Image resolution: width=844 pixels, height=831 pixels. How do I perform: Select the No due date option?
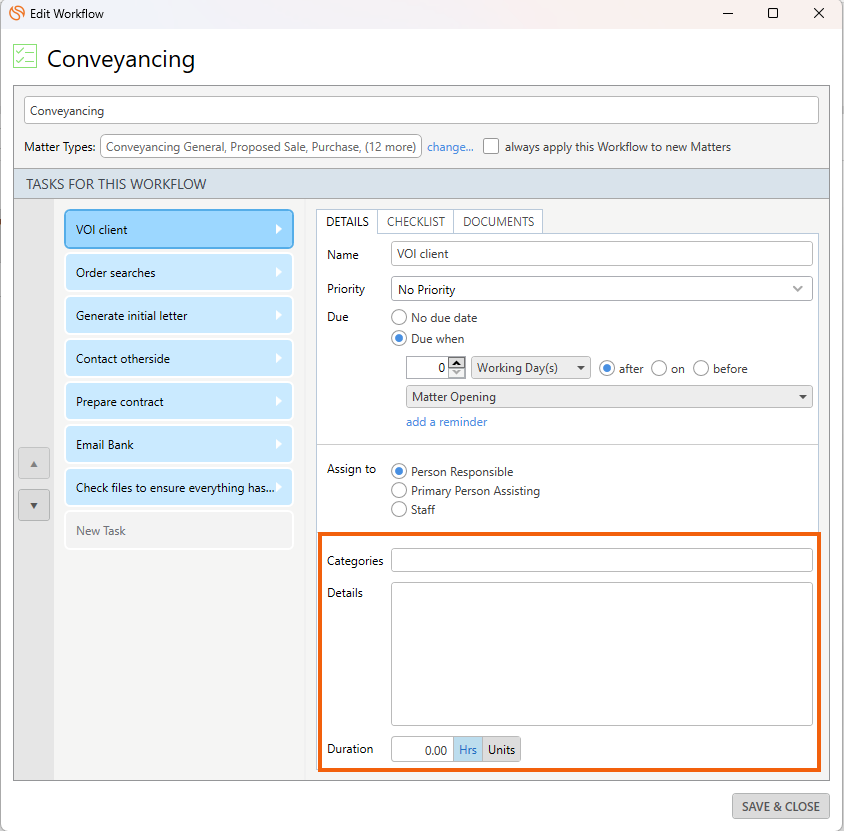[399, 318]
